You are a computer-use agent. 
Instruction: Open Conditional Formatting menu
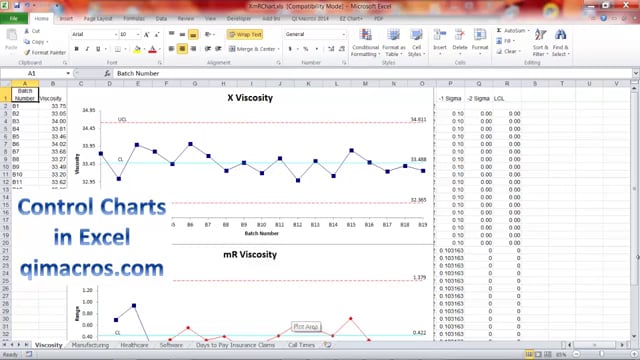pos(366,42)
